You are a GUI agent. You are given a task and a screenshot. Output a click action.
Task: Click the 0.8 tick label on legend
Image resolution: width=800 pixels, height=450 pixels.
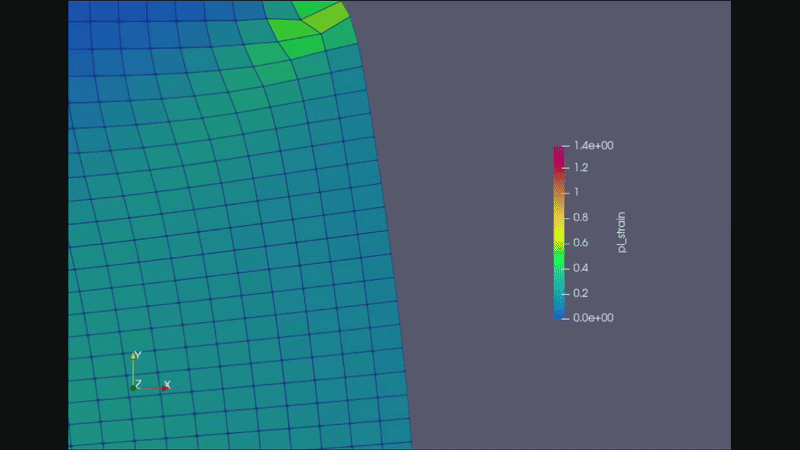(x=580, y=217)
